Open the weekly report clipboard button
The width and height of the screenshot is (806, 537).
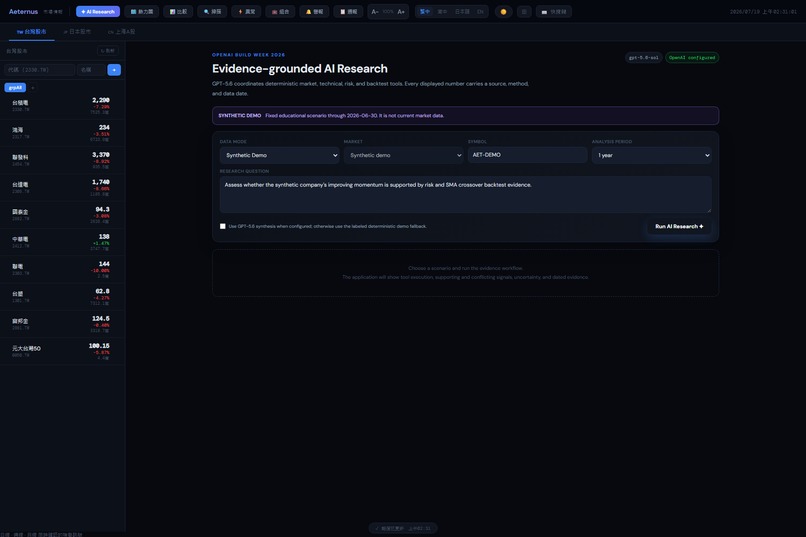click(348, 11)
